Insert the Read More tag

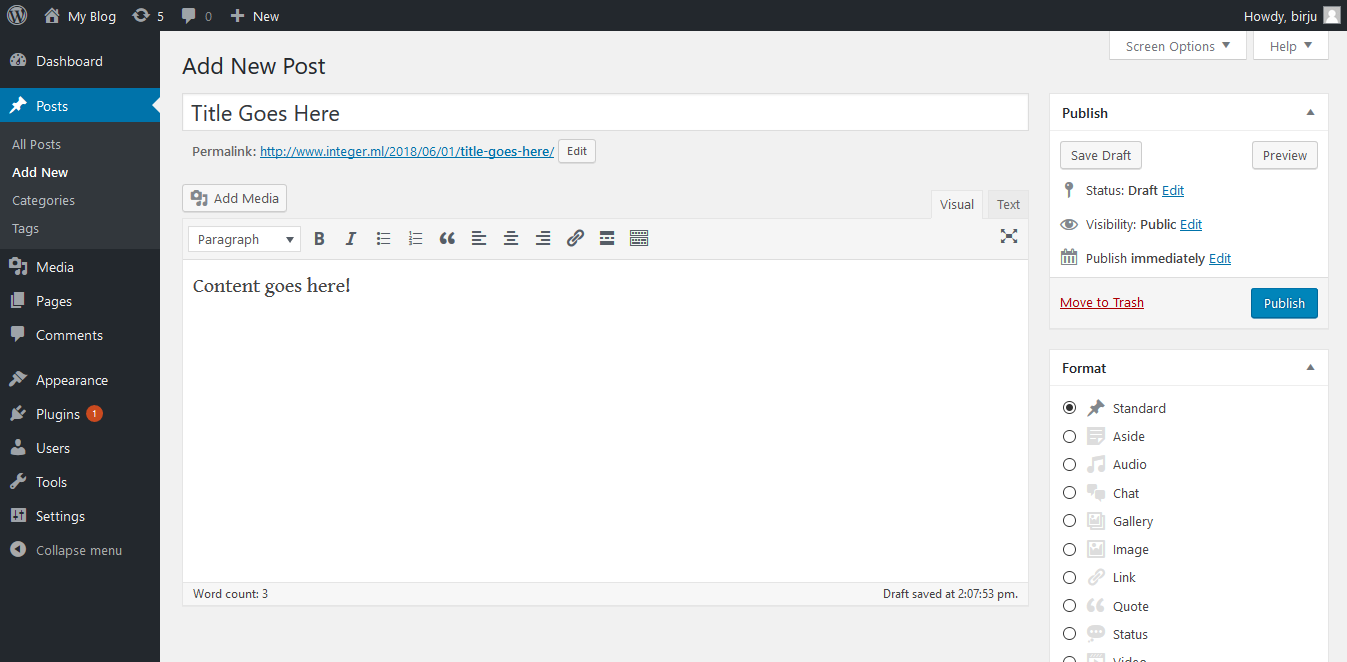click(x=607, y=238)
